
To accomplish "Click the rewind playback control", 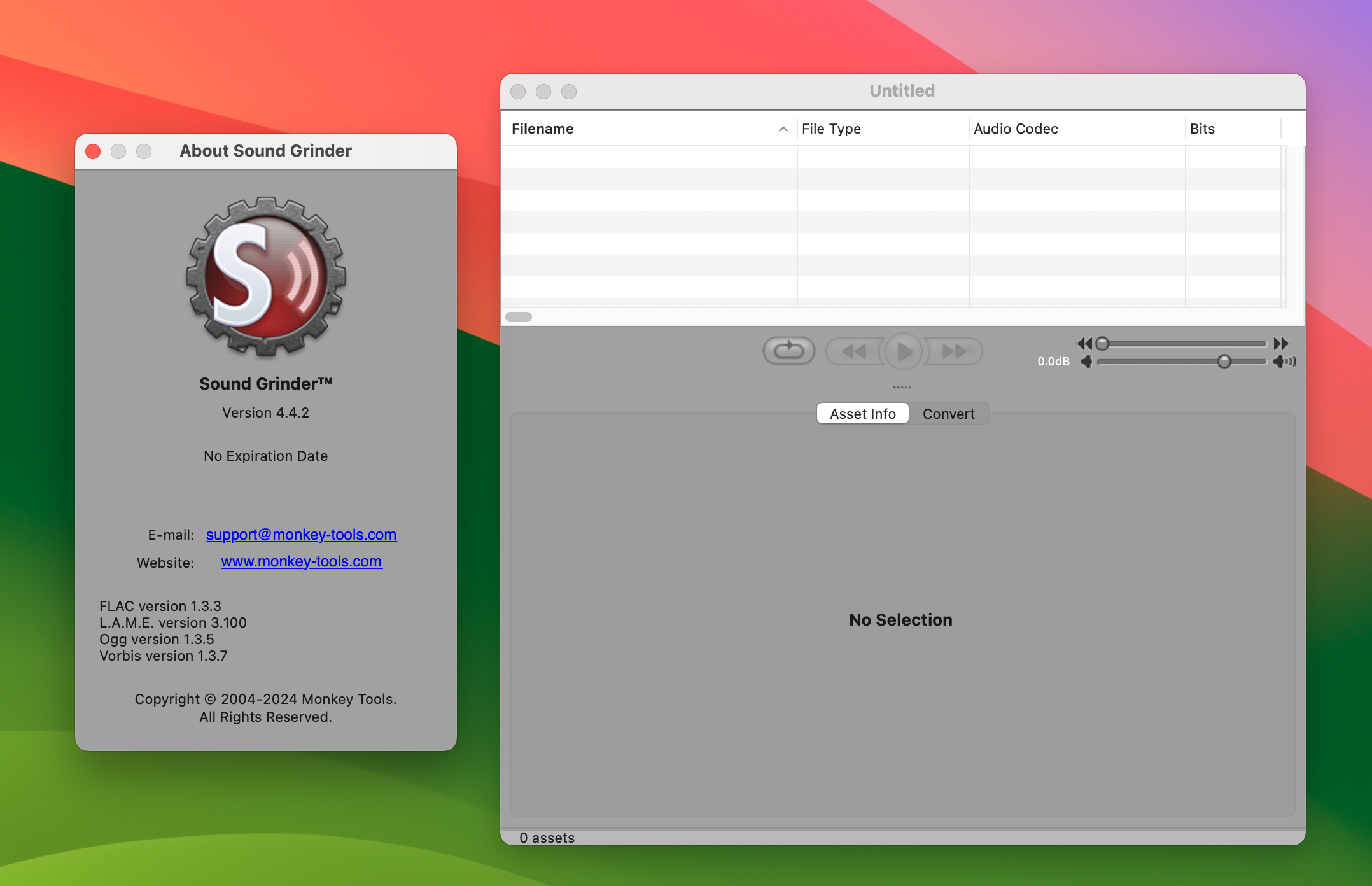I will click(x=855, y=351).
